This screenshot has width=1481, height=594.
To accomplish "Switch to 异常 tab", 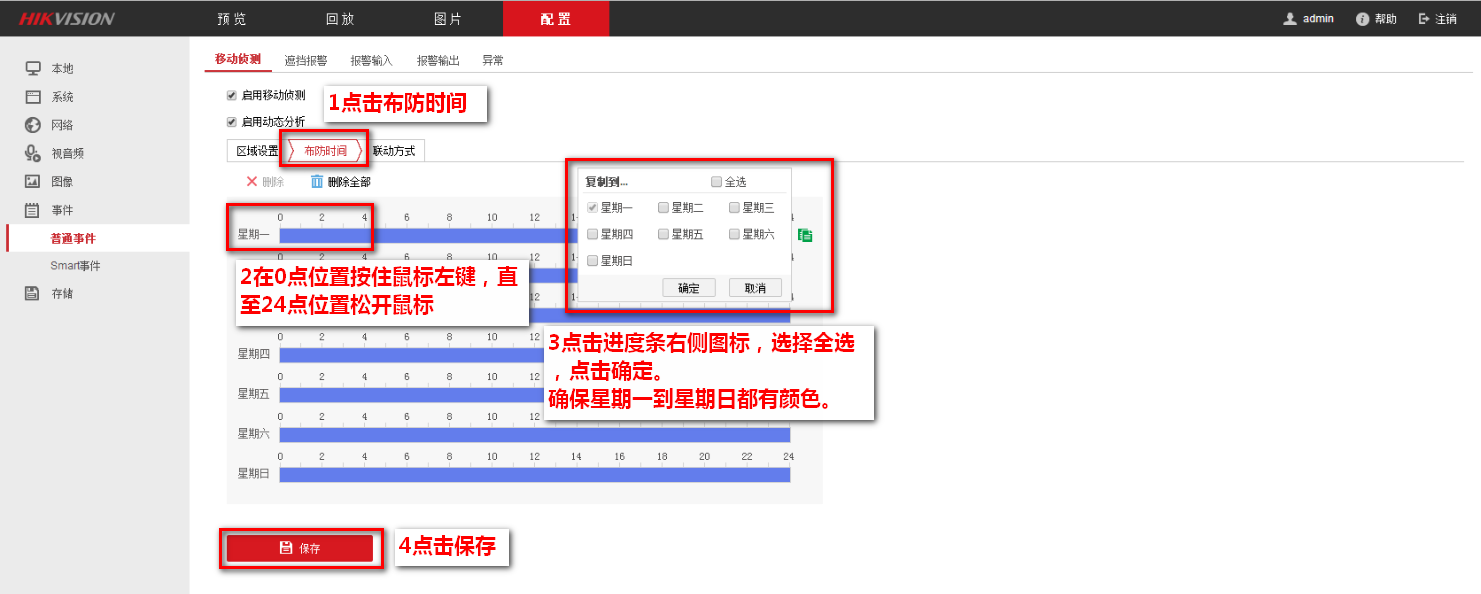I will tap(493, 61).
